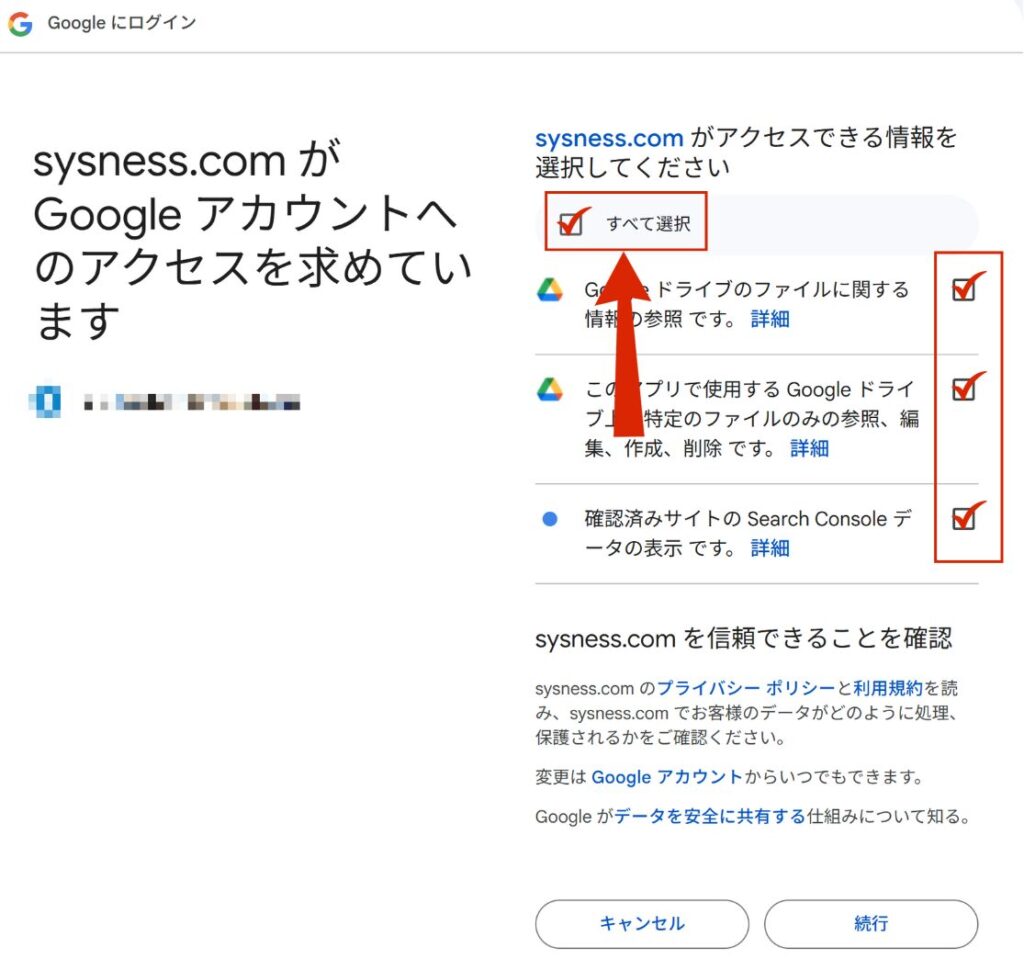Toggle checkbox for 特定のファイルのみの参照、編集、作成、削除
Viewport: 1024px width, 959px height.
coord(963,389)
